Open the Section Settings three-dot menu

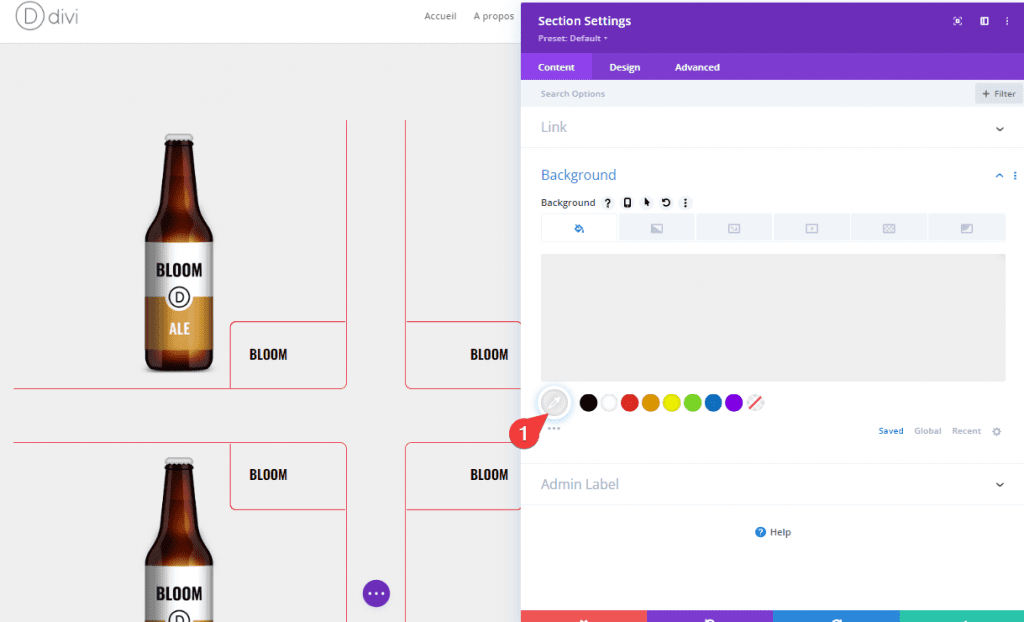point(1007,21)
